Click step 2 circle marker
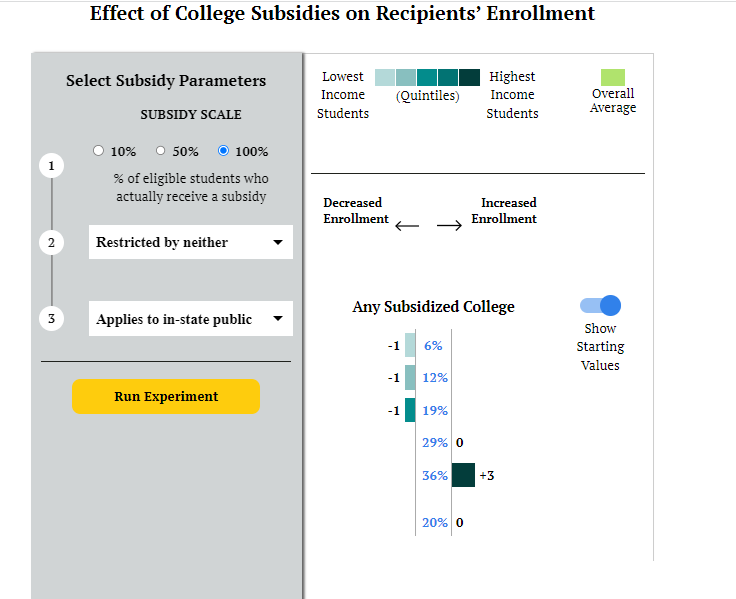Image resolution: width=736 pixels, height=599 pixels. pos(51,242)
